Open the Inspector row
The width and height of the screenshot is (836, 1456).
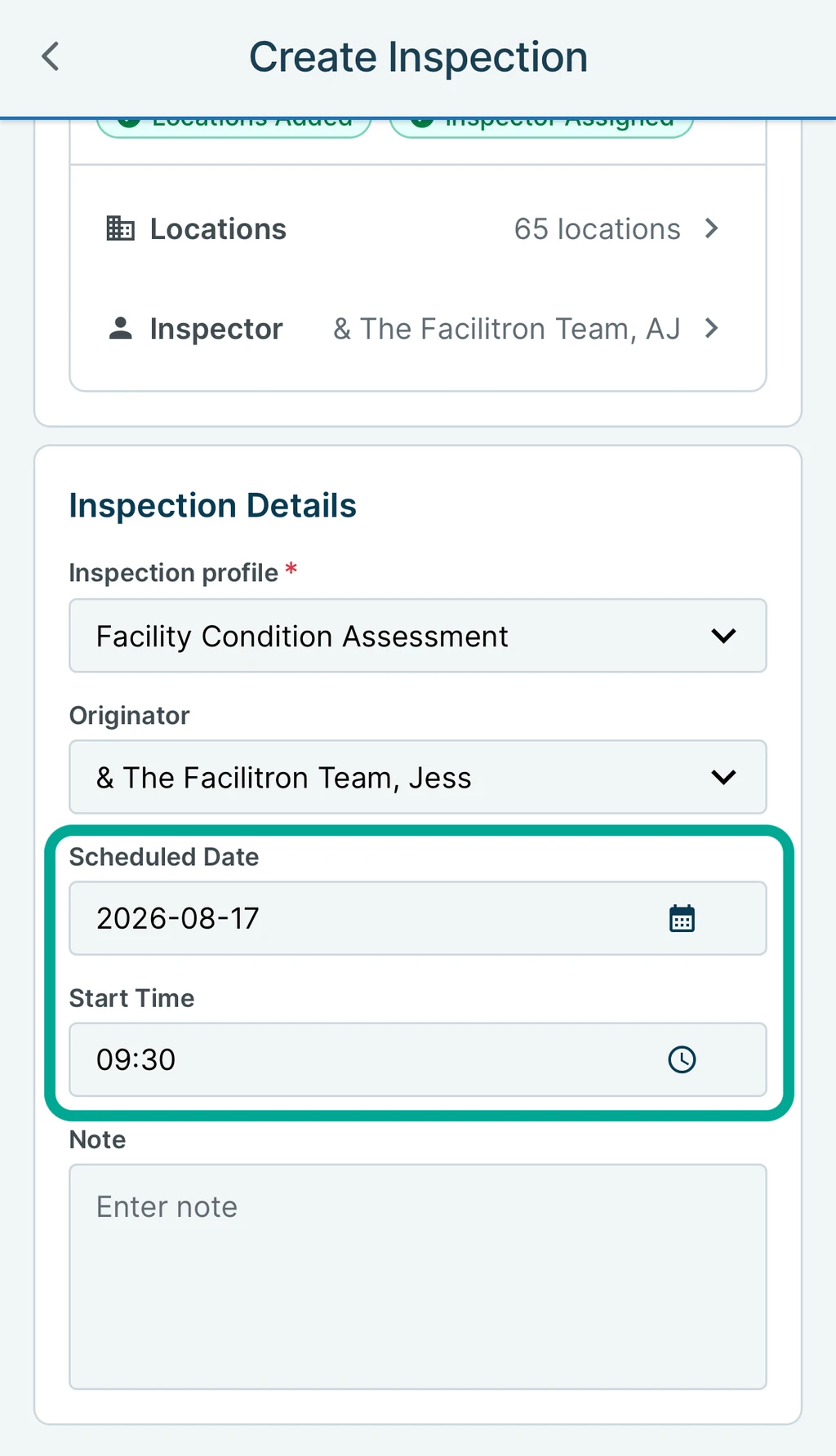418,328
